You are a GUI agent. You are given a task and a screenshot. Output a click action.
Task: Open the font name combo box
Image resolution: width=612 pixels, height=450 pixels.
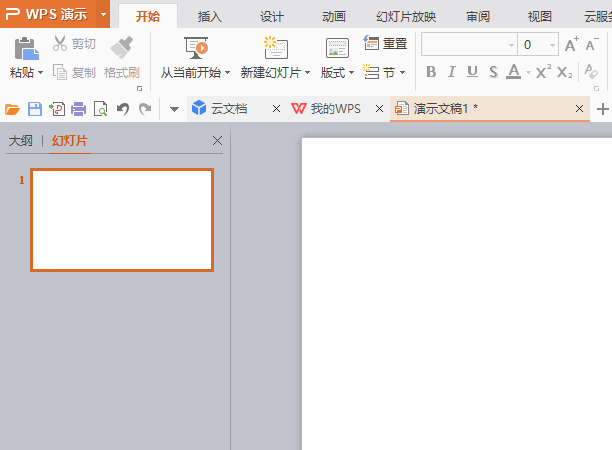[470, 44]
